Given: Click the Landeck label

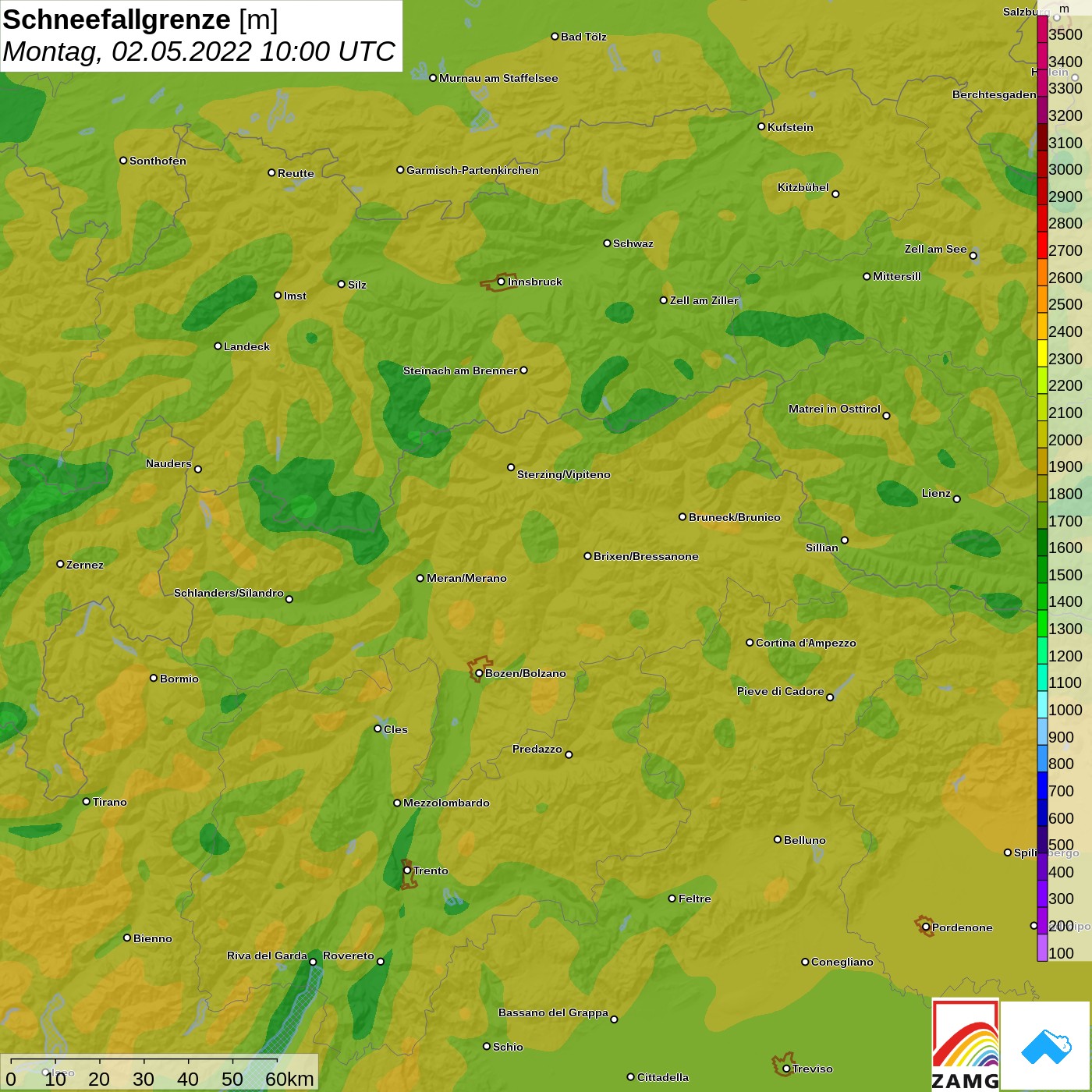Looking at the screenshot, I should pyautogui.click(x=246, y=346).
